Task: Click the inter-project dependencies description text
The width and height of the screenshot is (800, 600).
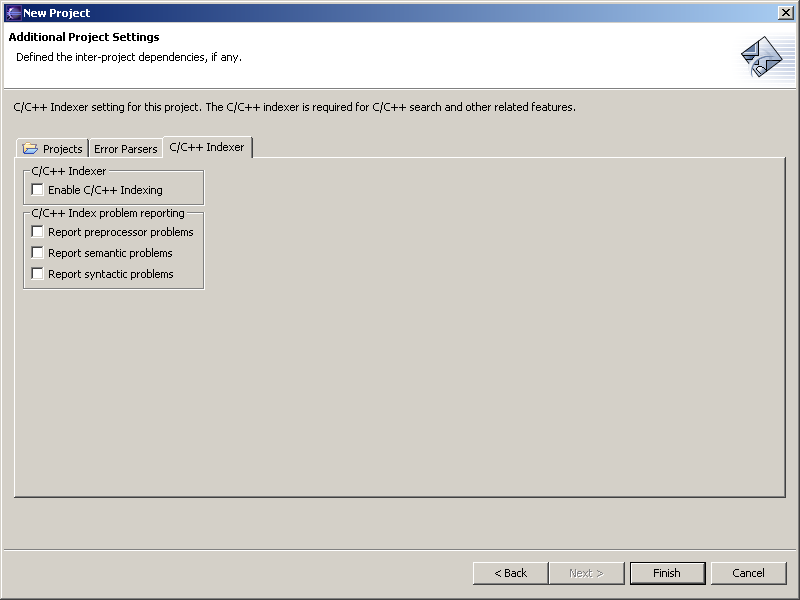Action: (129, 57)
